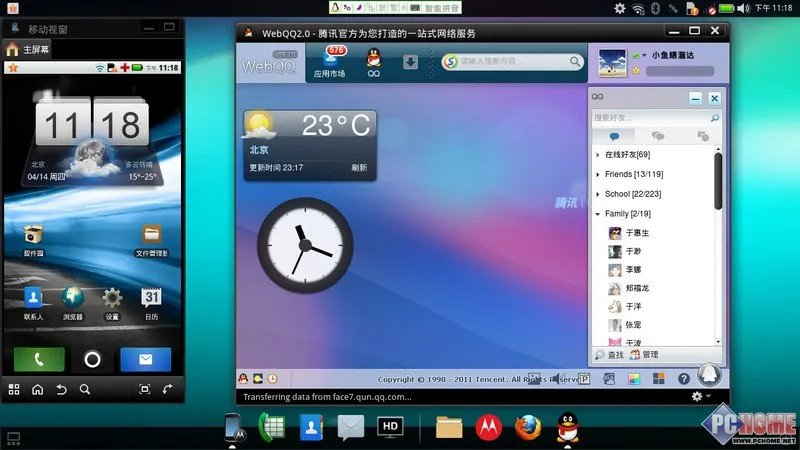Click the search icon in the phone nav bar
Screen dimensions: 800x450
click(85, 390)
